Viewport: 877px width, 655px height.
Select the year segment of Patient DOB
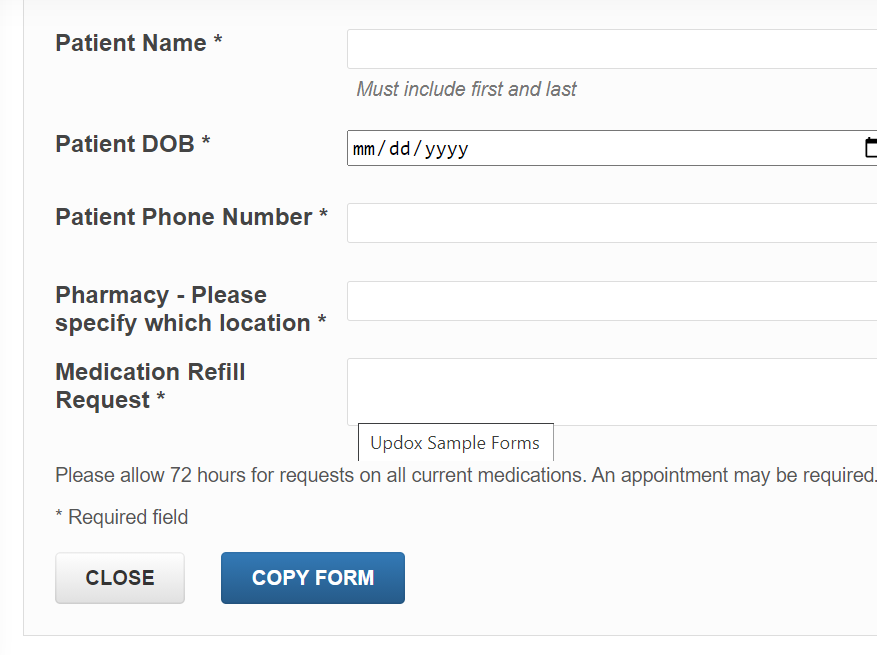446,149
